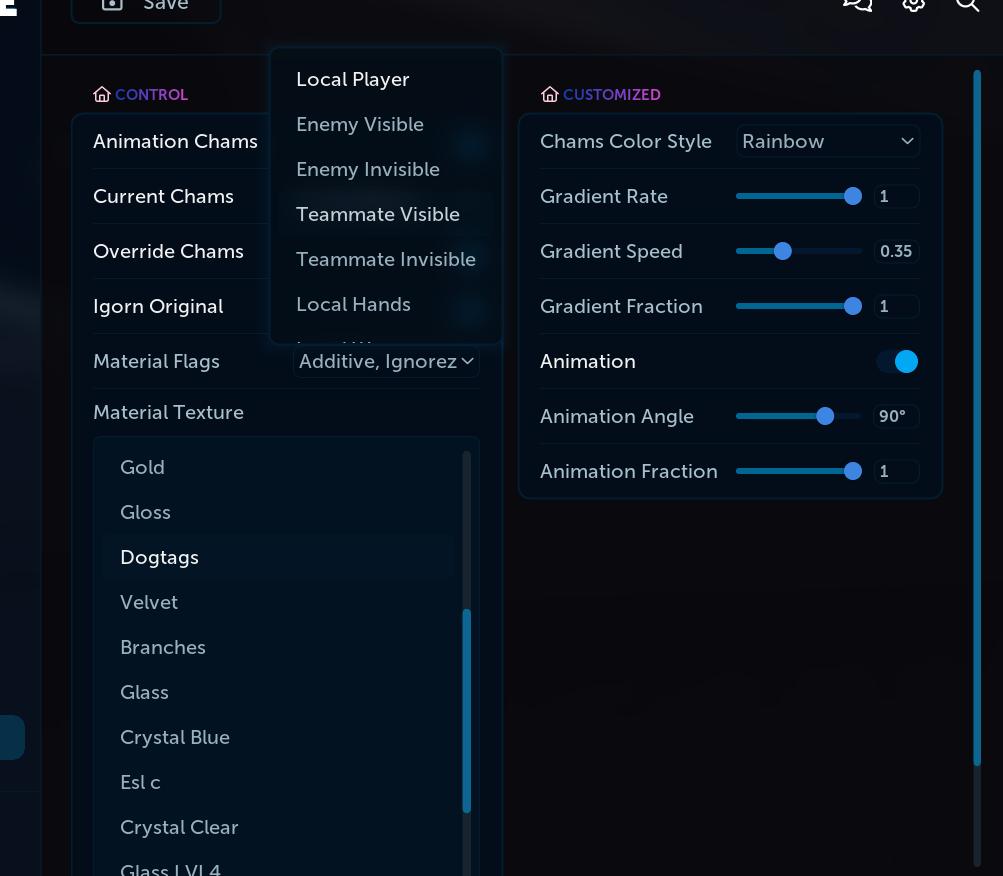Image resolution: width=1003 pixels, height=876 pixels.
Task: Click the home icon beside CUSTOMIZED header
Action: coord(550,94)
